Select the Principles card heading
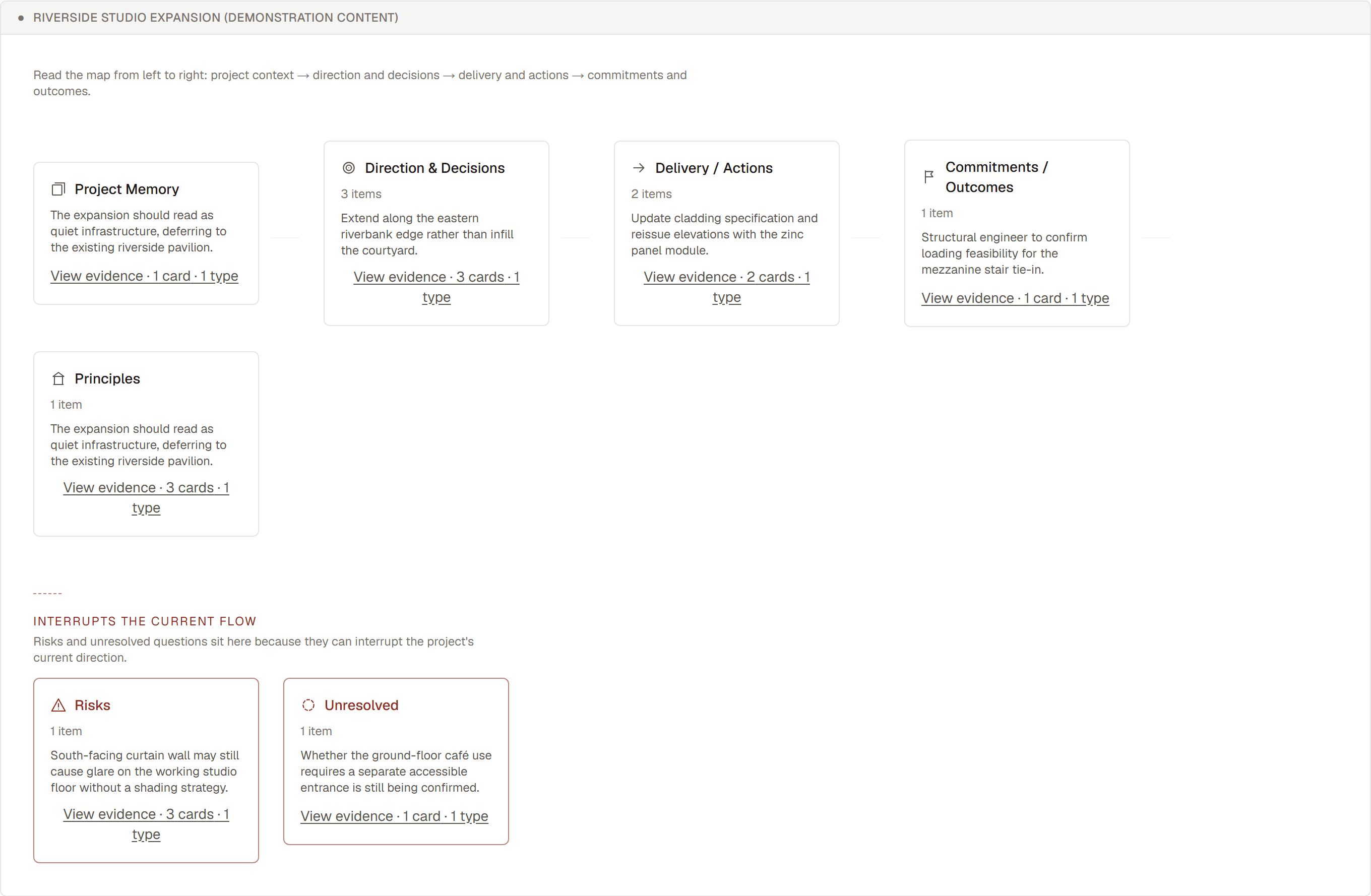The image size is (1371, 896). pos(107,378)
